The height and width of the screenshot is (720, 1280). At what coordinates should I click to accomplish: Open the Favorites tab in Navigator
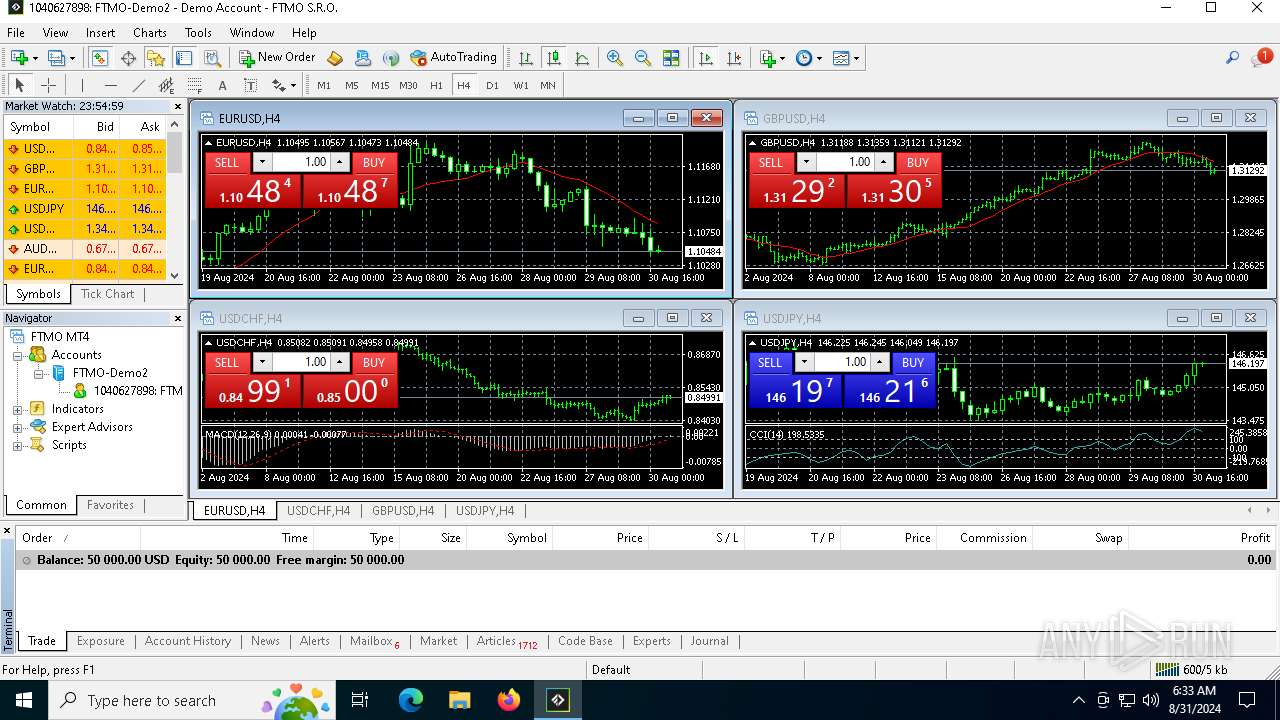pyautogui.click(x=110, y=505)
